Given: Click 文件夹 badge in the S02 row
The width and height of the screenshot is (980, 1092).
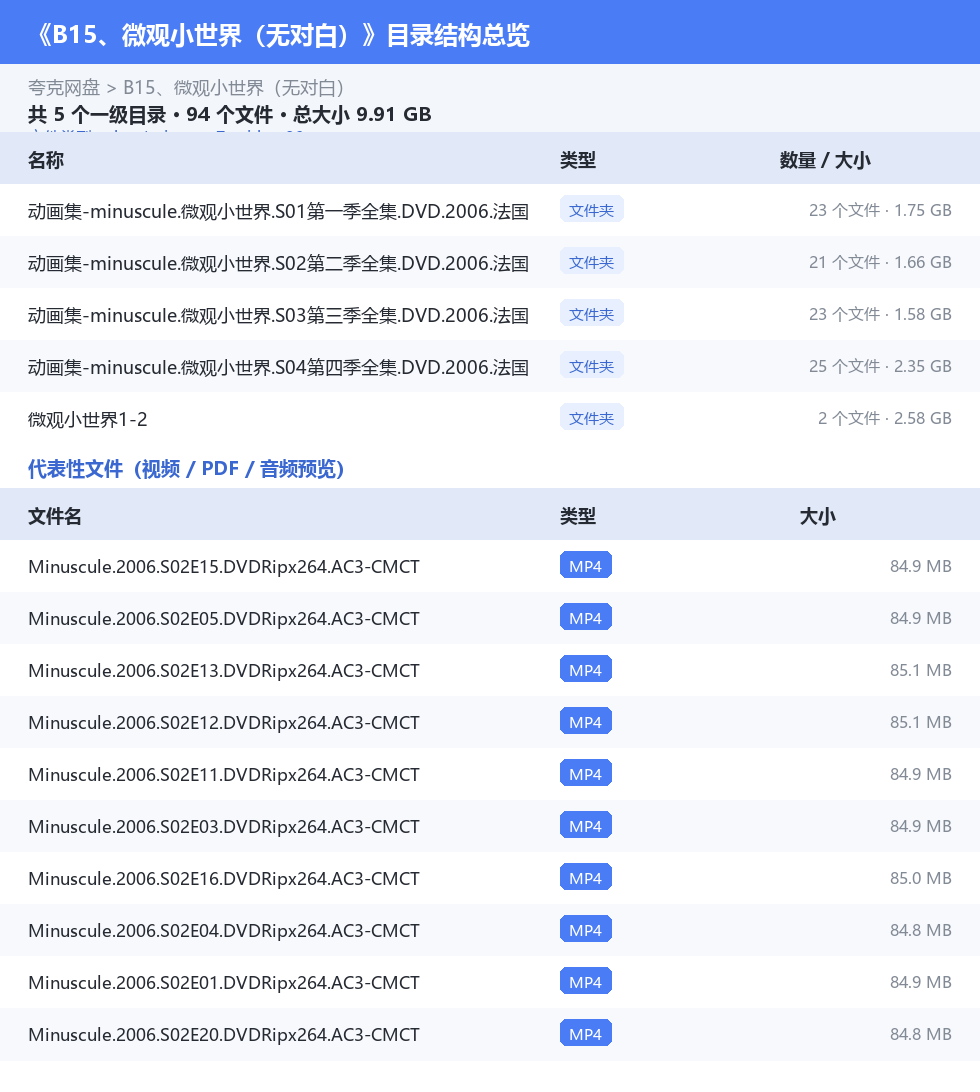Looking at the screenshot, I should click(x=591, y=262).
